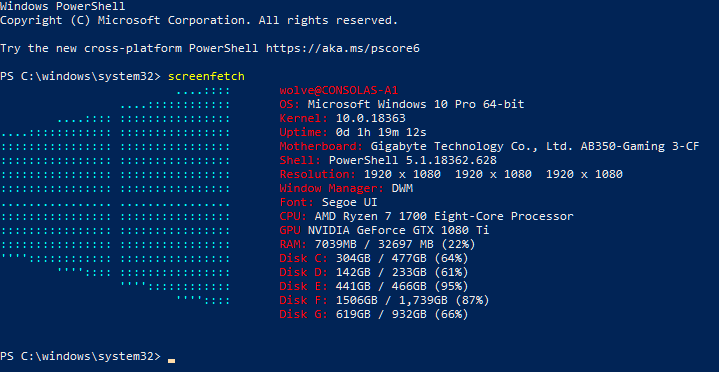719x372 pixels.
Task: Click the Window Manager DWM value
Action: point(402,189)
